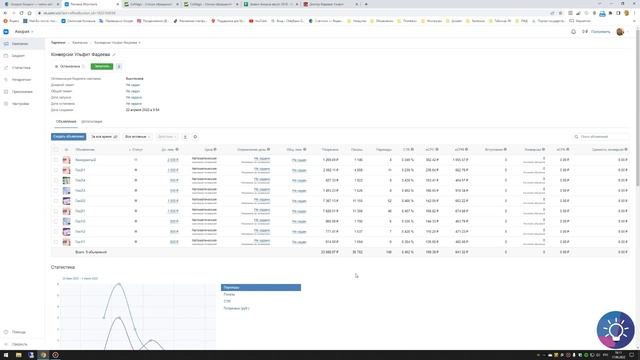Click the Статистика sidebar icon

coord(6,68)
